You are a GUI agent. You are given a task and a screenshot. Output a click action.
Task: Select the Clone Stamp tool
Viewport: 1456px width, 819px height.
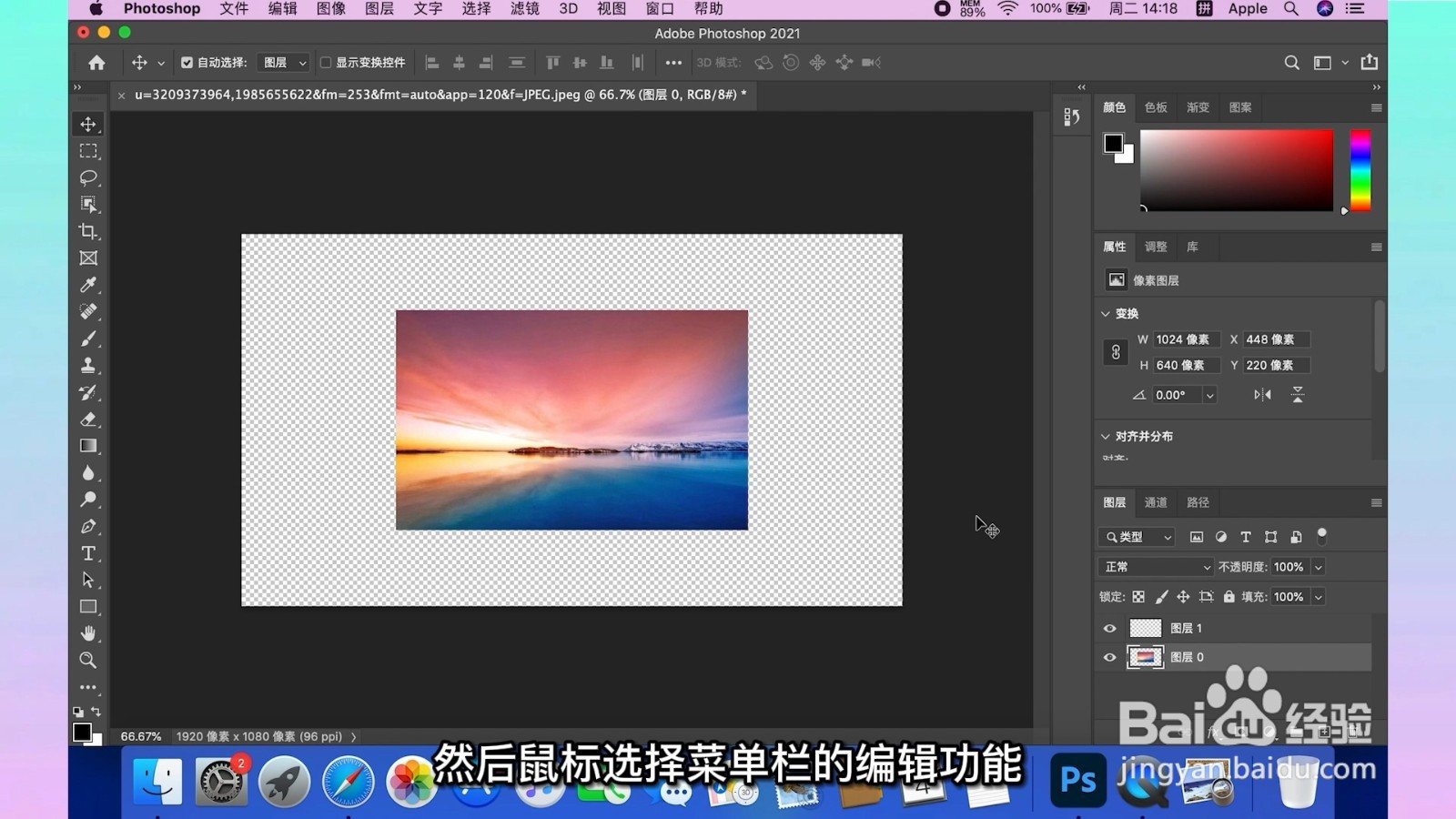point(88,366)
